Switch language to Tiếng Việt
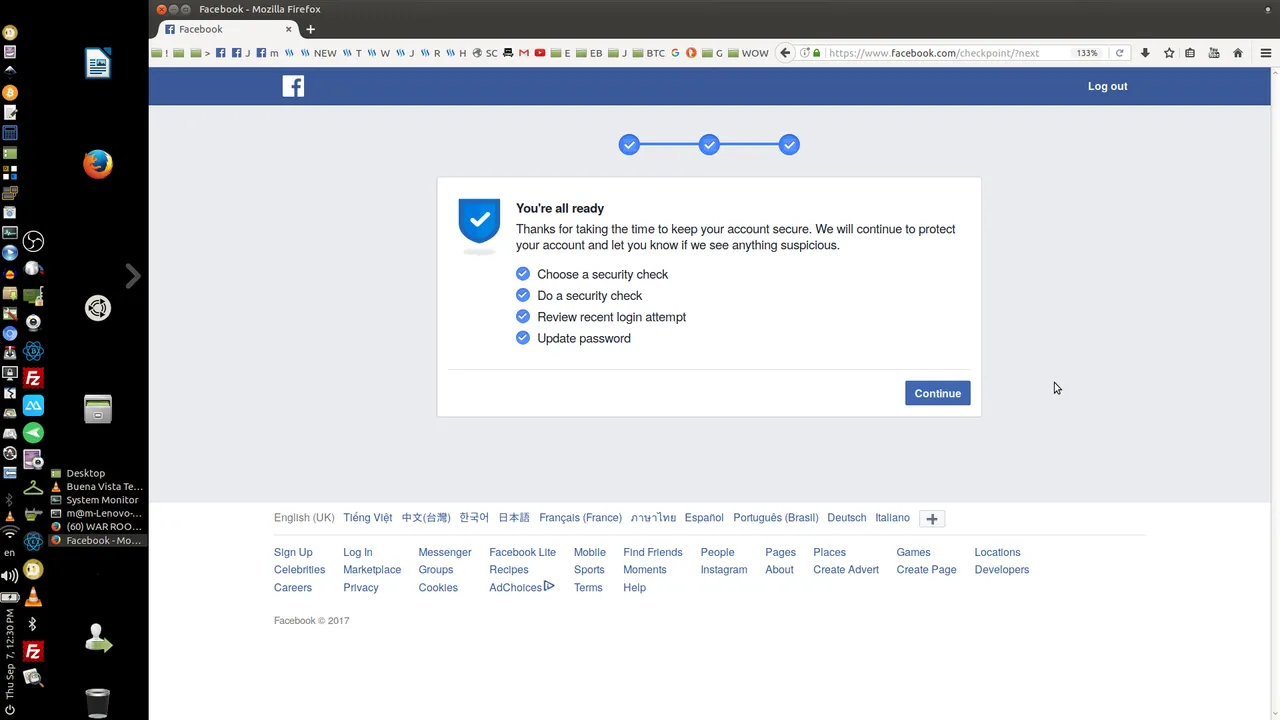Image resolution: width=1280 pixels, height=720 pixels. [x=368, y=518]
